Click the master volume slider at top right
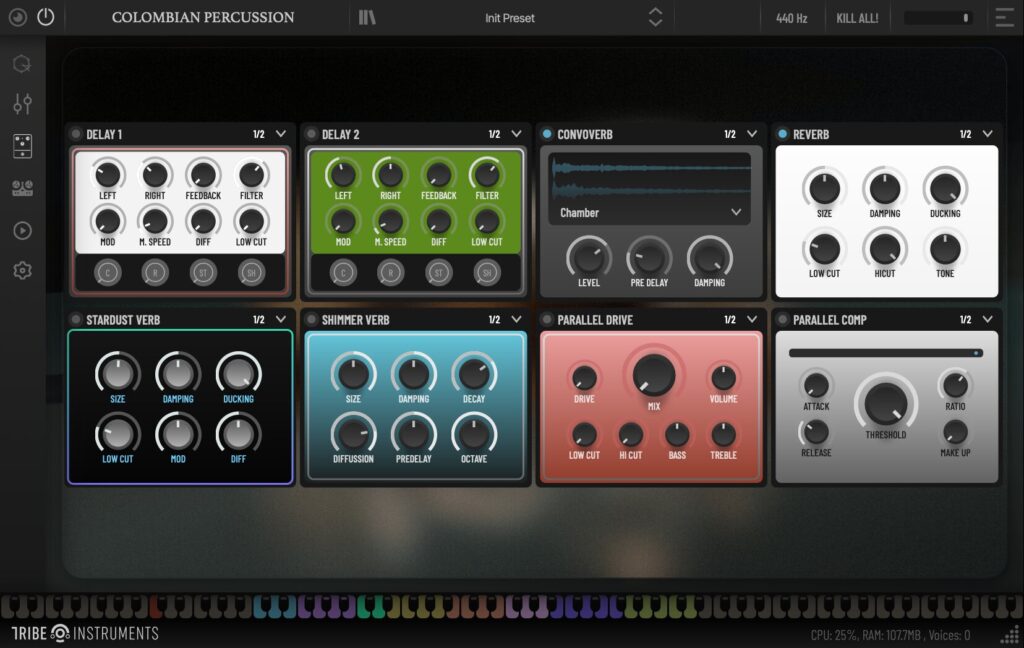The image size is (1024, 648). (938, 18)
